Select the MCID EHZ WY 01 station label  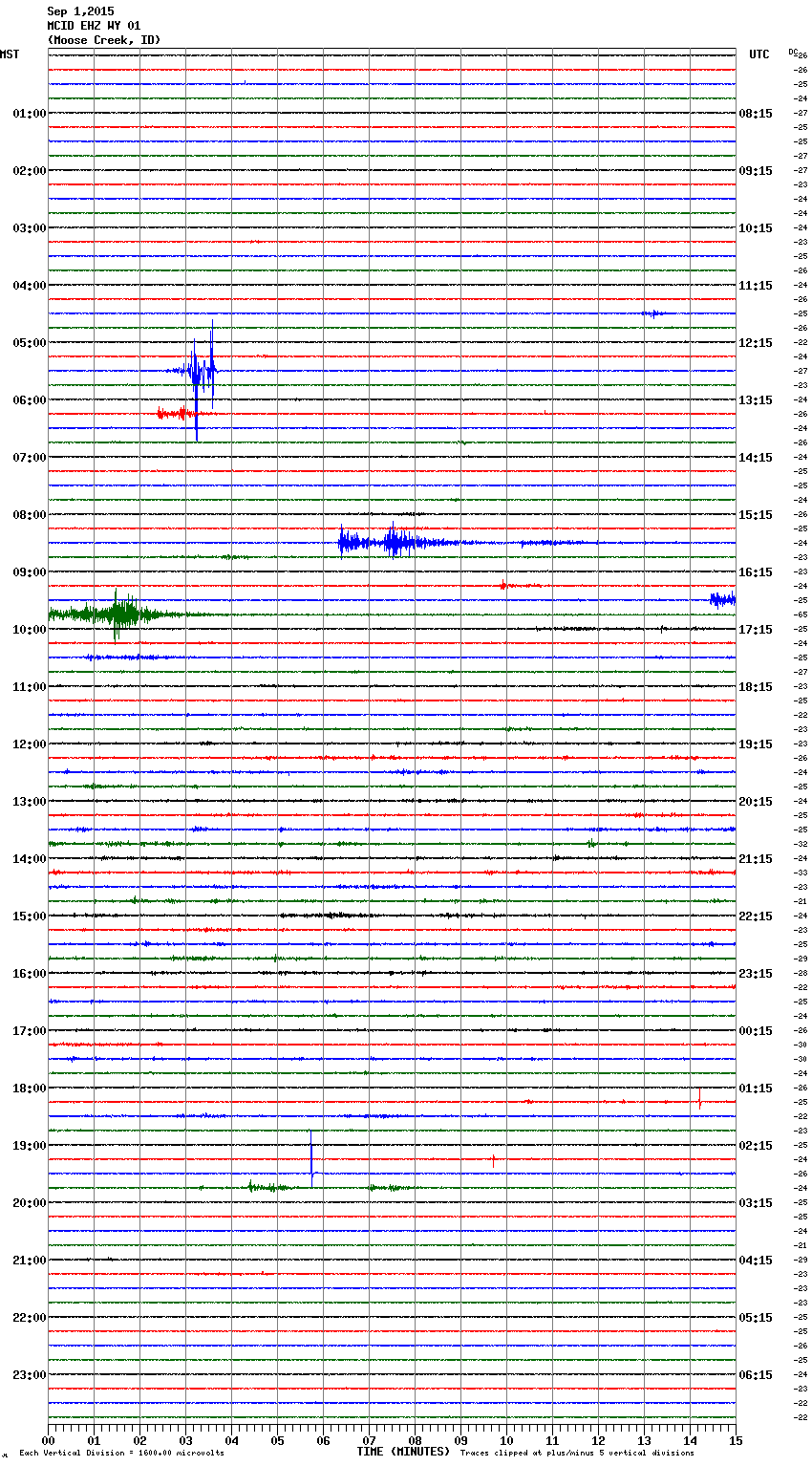click(94, 26)
